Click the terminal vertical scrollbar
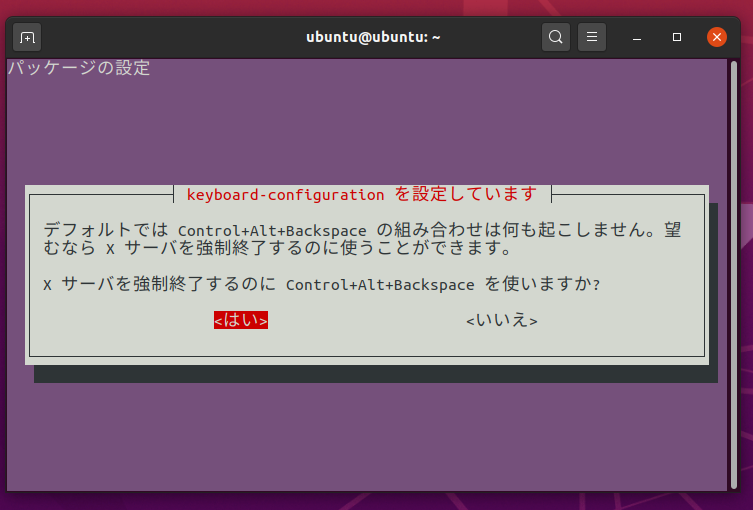This screenshot has height=510, width=753. (733, 275)
